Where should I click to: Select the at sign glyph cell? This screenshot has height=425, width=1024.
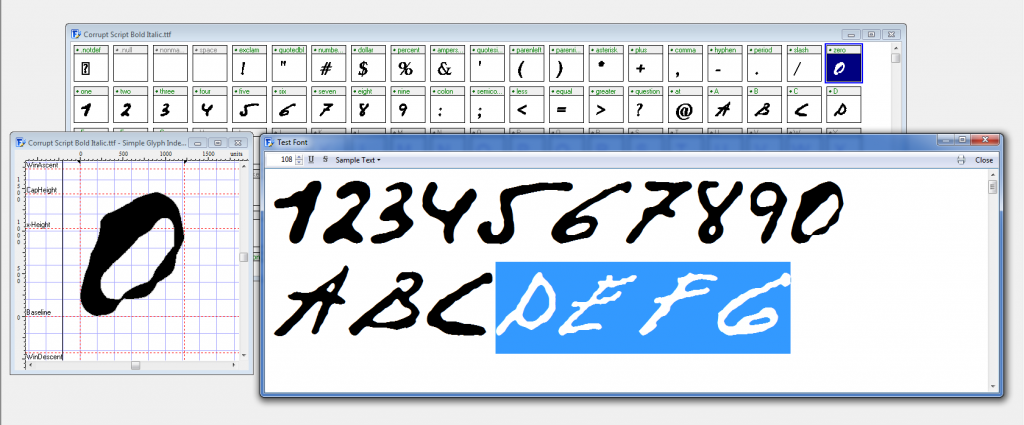pos(685,104)
